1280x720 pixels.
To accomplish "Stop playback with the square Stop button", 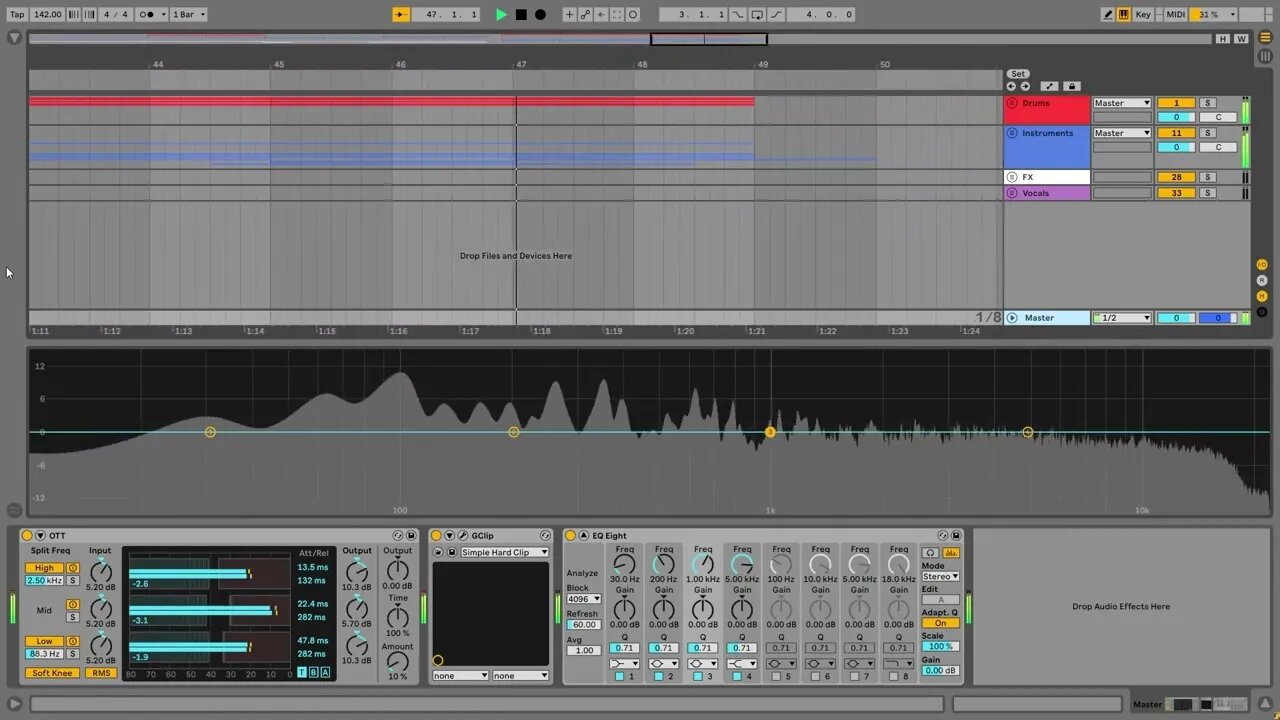I will point(521,14).
